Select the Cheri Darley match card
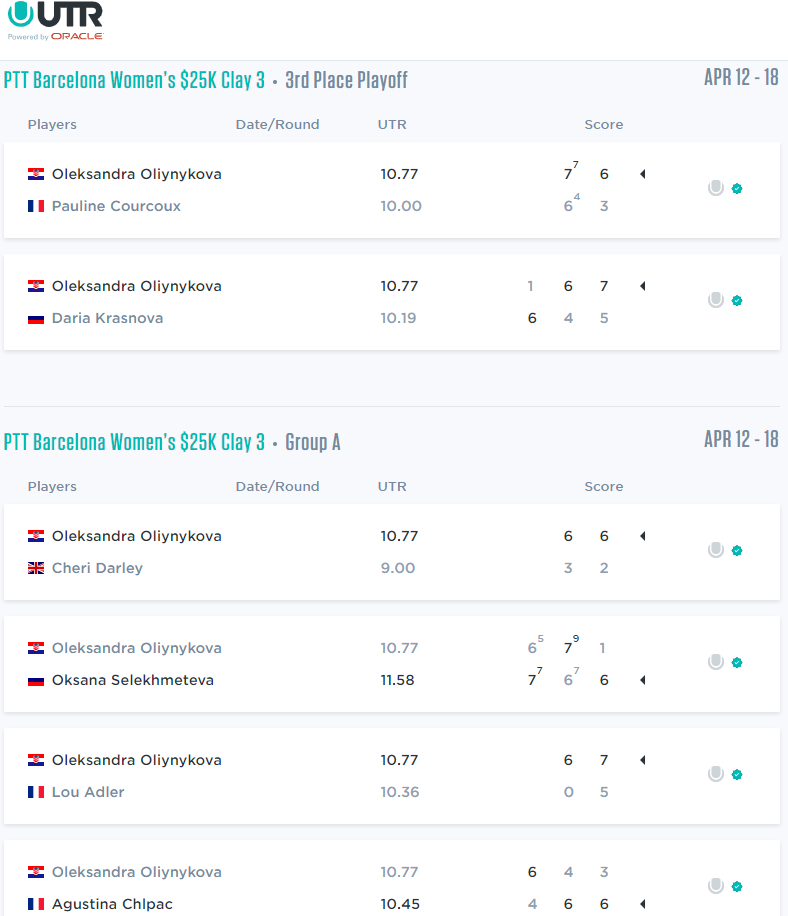The image size is (788, 916). tap(392, 552)
